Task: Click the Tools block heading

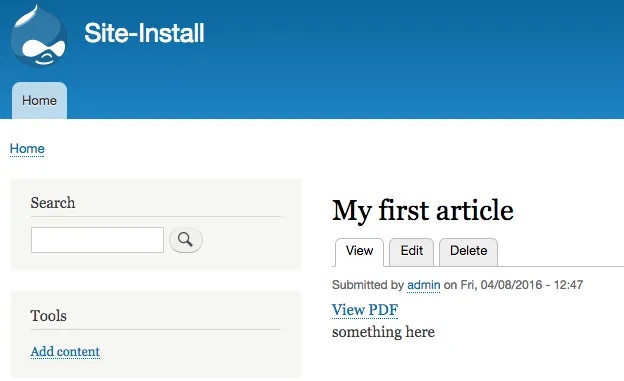Action: coord(49,316)
